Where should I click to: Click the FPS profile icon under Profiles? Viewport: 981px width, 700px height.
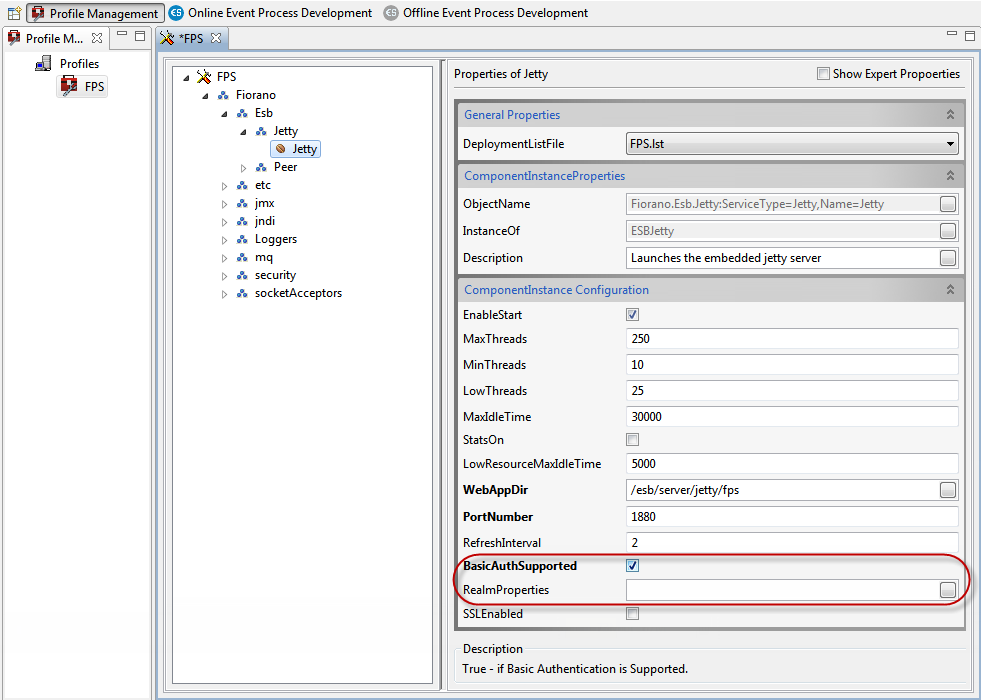tap(69, 87)
